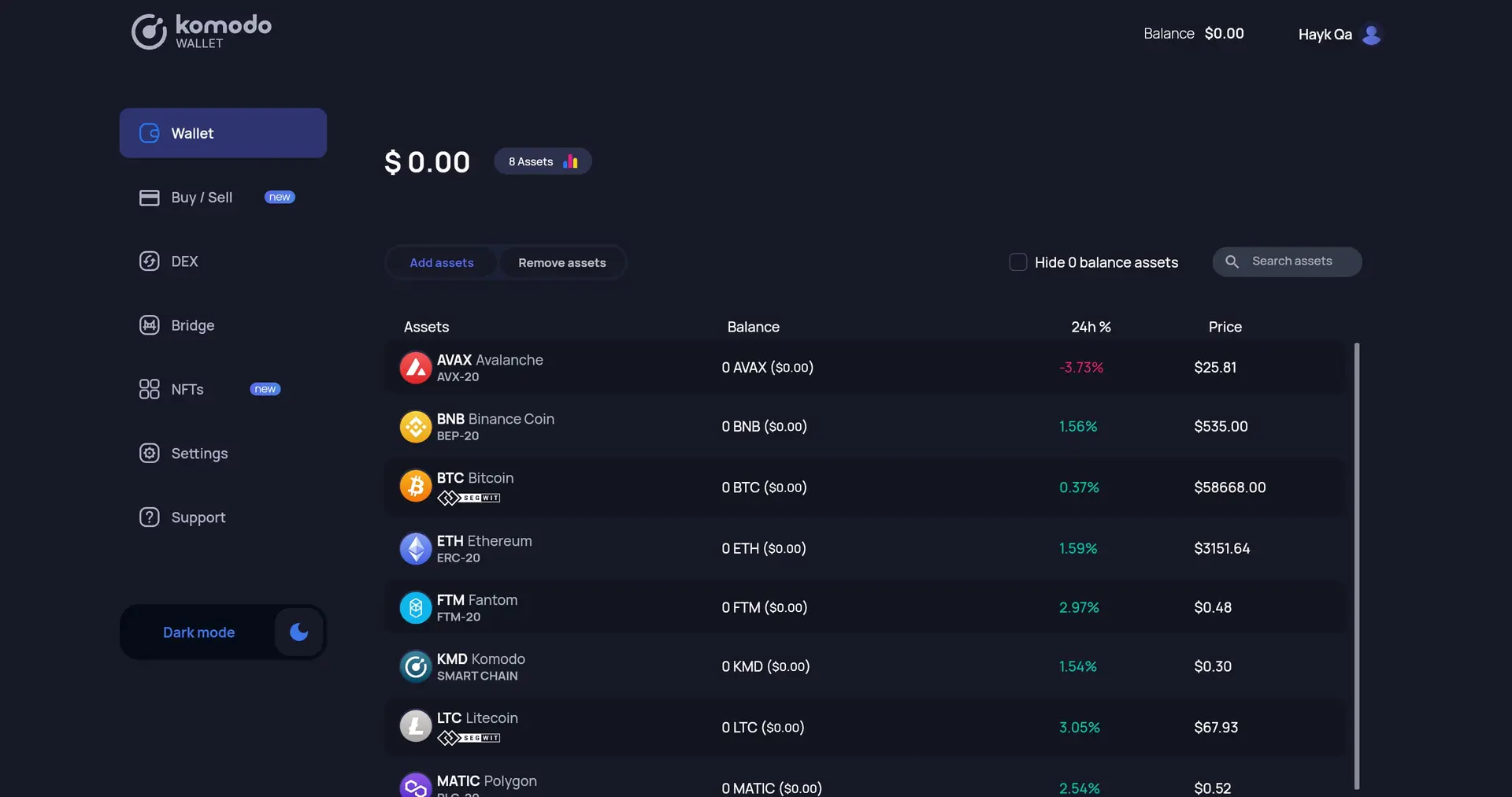Click the Support question mark icon

pyautogui.click(x=150, y=517)
